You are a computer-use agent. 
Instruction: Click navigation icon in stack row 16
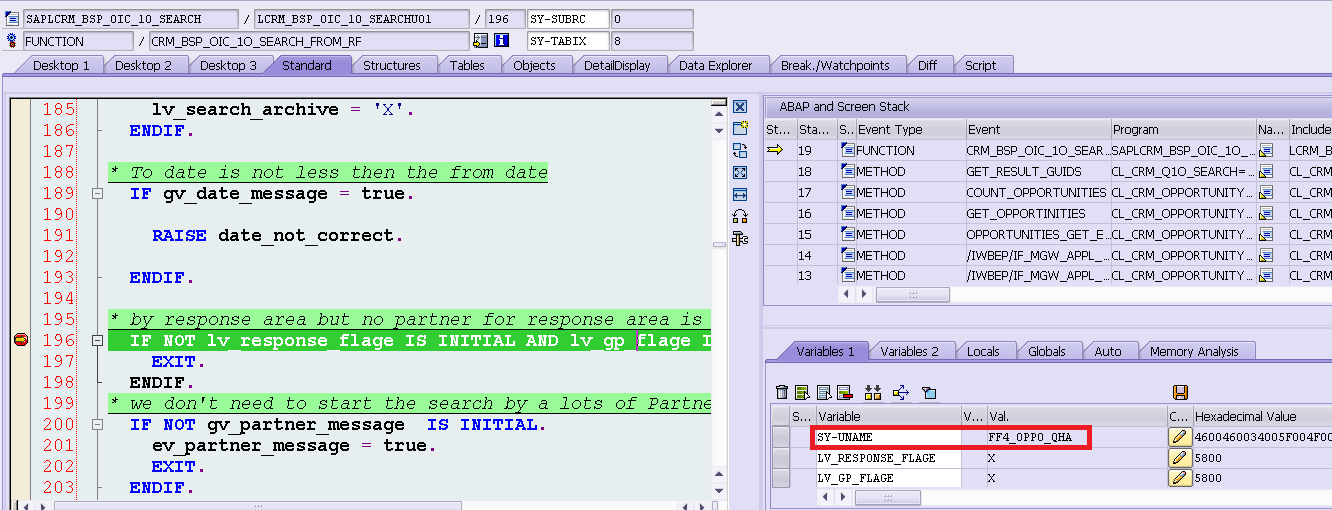(1265, 213)
